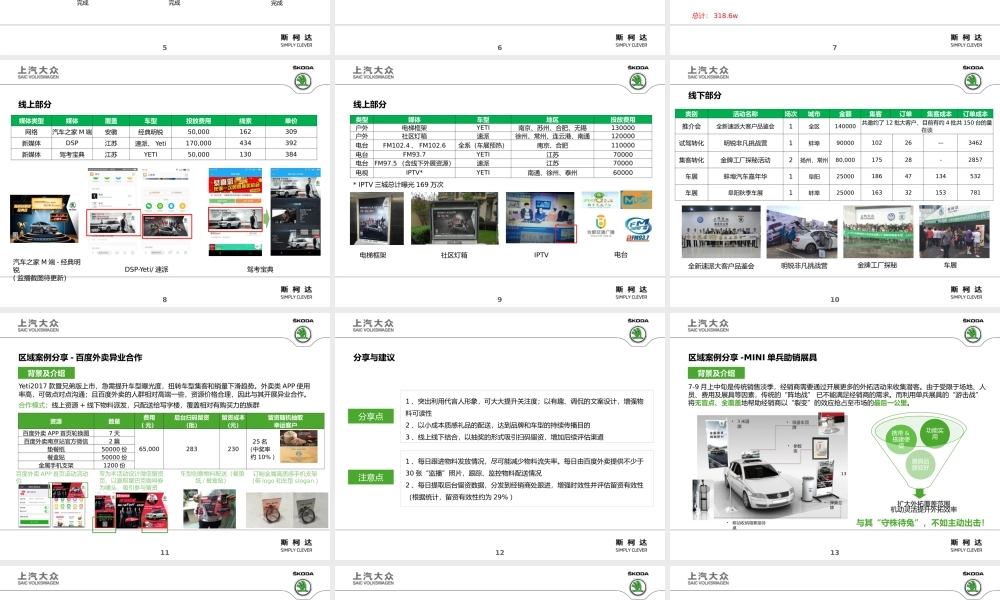
Task: Click the 电梯框架 elevator ad photo on slide 9
Action: [376, 219]
